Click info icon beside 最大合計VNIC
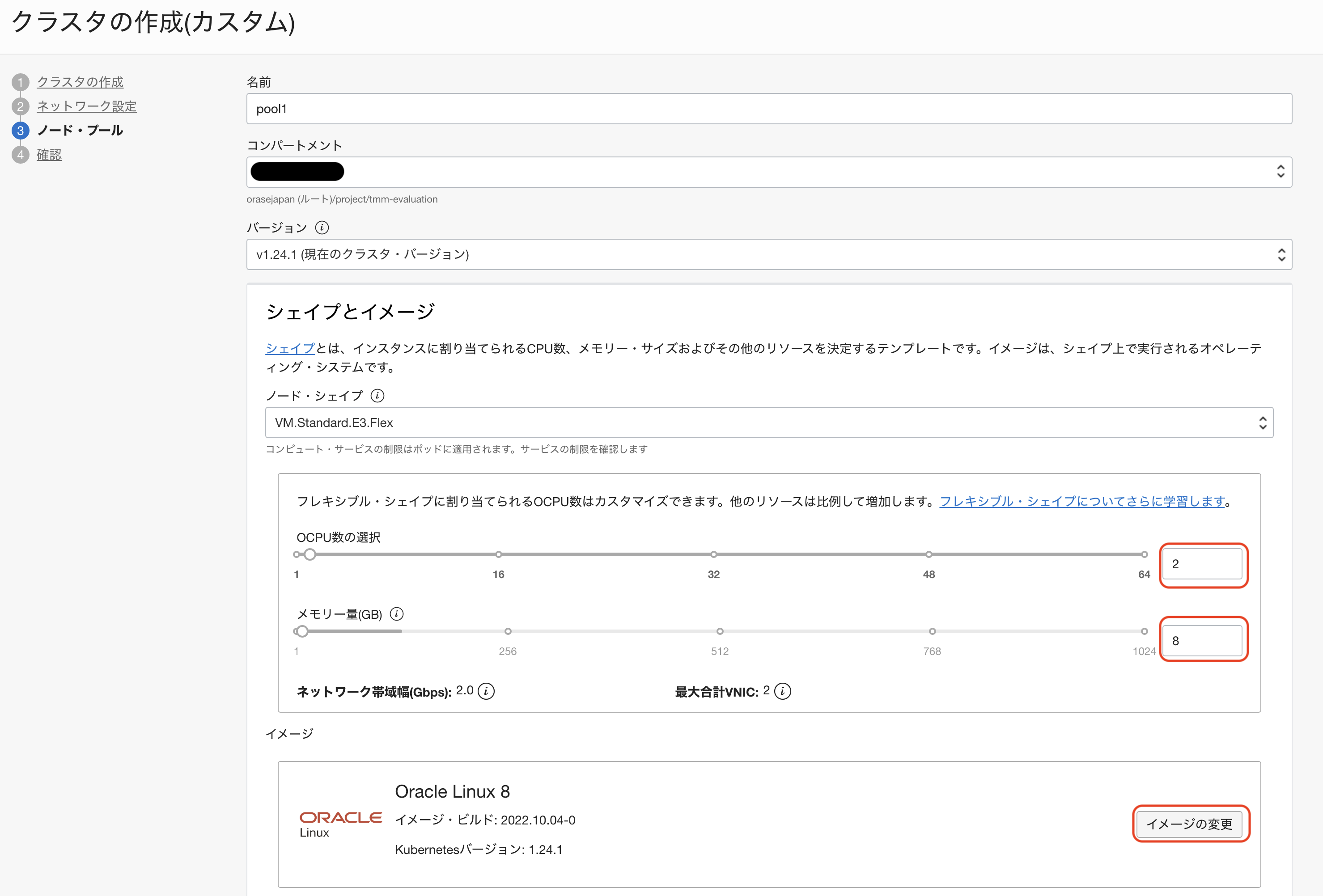The height and width of the screenshot is (896, 1323). [x=783, y=691]
